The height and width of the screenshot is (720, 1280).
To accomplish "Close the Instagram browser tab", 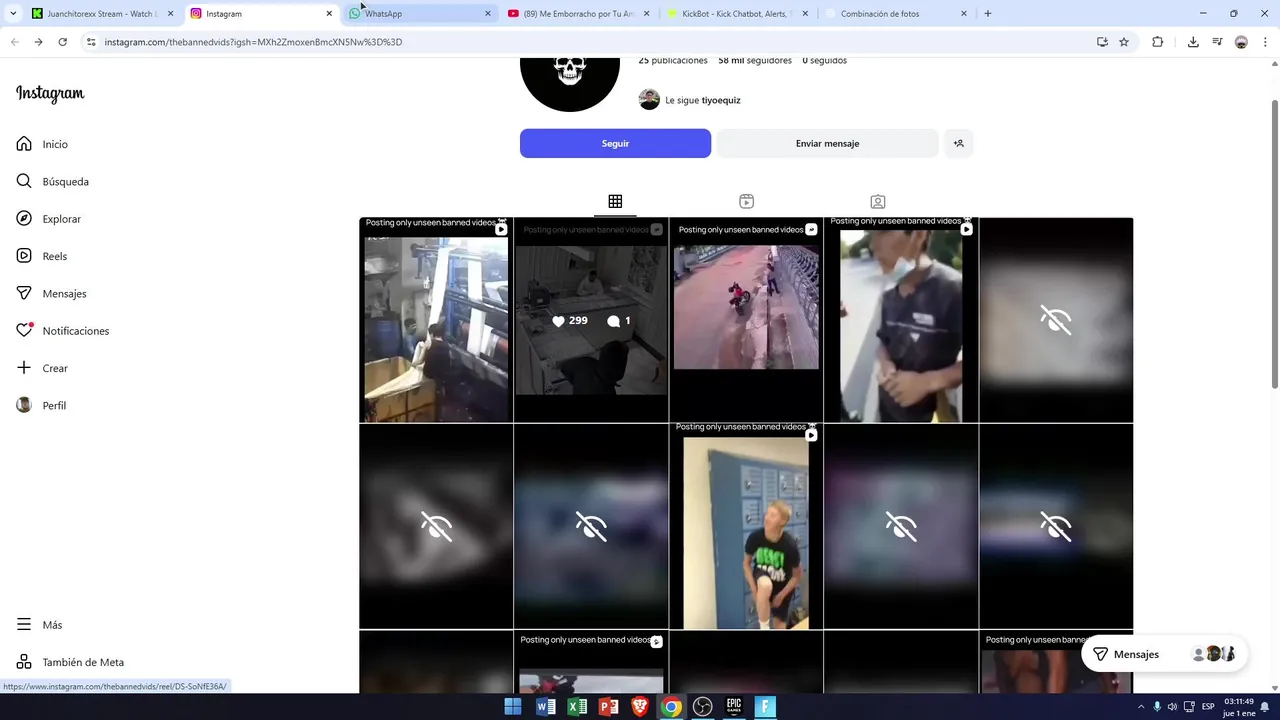I will pos(329,14).
